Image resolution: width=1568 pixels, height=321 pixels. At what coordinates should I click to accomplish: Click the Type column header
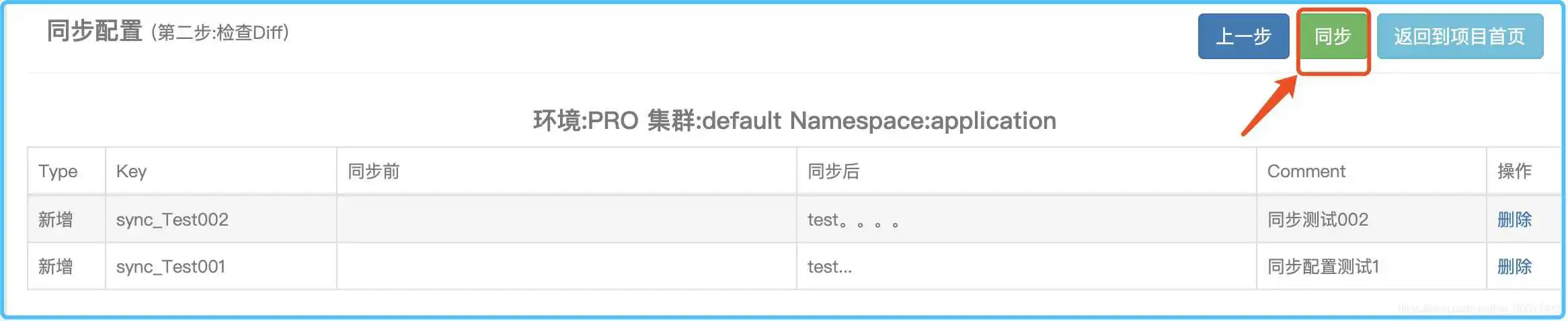pyautogui.click(x=58, y=171)
